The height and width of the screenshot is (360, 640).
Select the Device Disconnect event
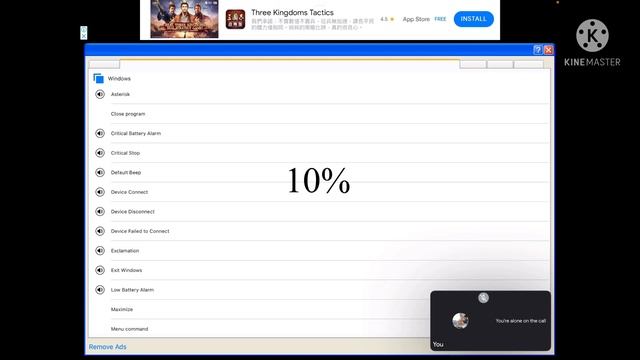click(133, 211)
